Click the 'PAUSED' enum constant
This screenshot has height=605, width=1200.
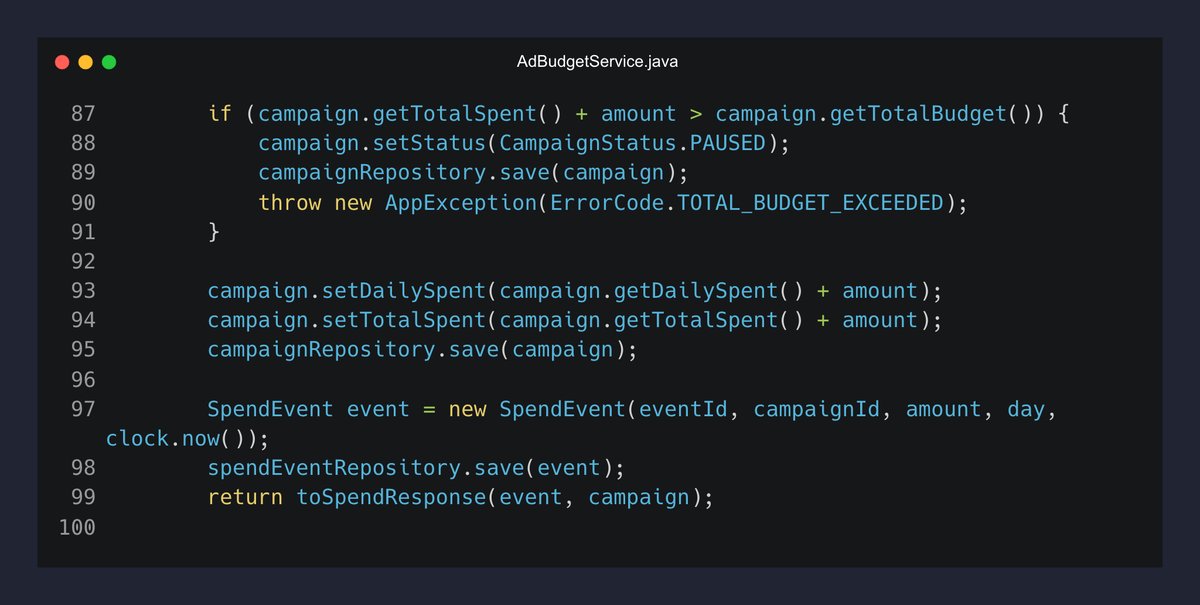[728, 143]
